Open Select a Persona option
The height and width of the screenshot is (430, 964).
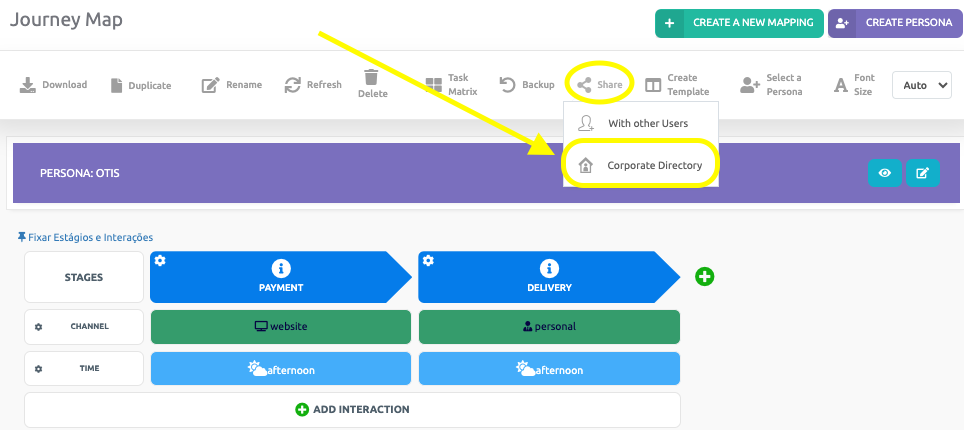750,85
